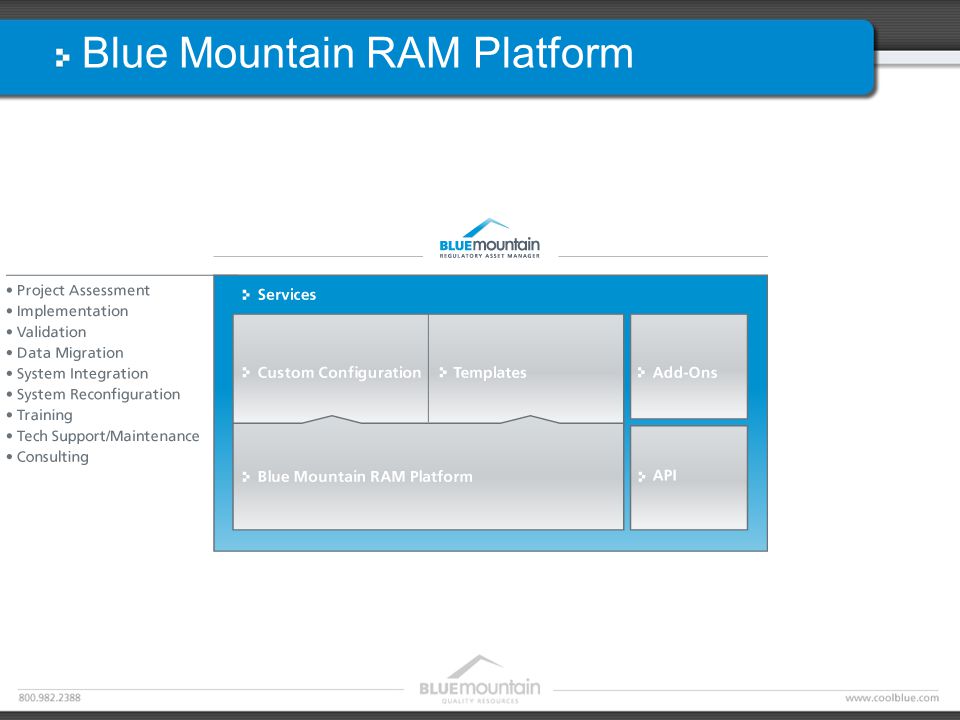The width and height of the screenshot is (960, 720).
Task: Click the Implementation bullet item
Action: coord(67,311)
